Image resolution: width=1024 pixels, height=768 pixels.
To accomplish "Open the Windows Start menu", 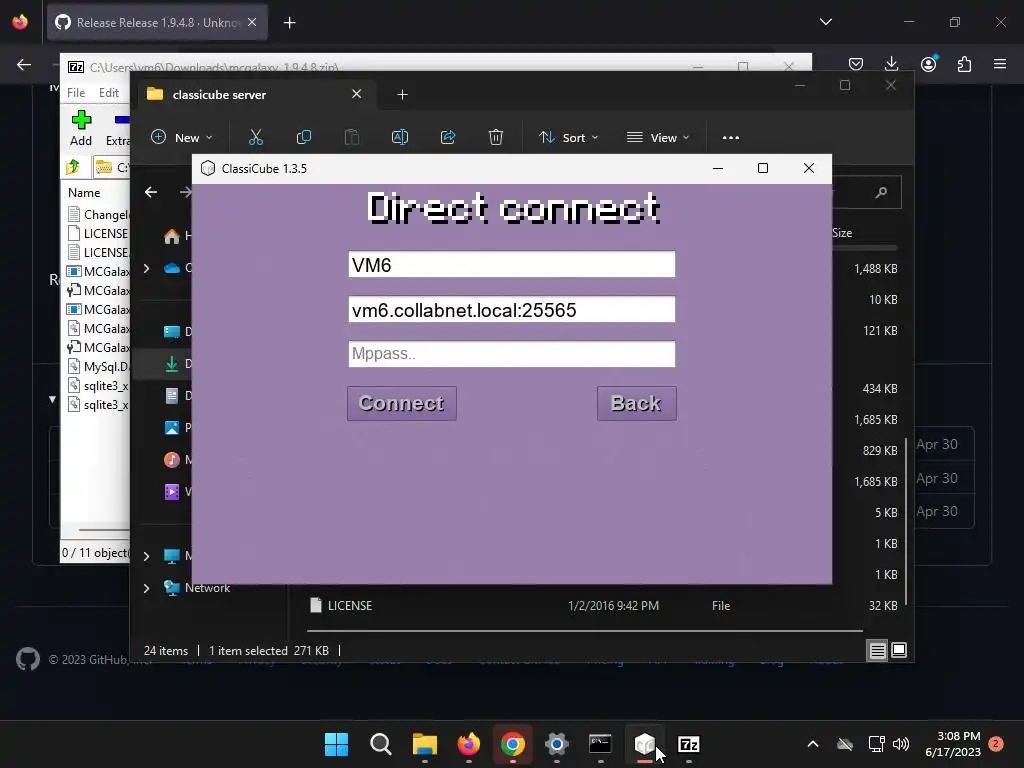I will tap(336, 744).
